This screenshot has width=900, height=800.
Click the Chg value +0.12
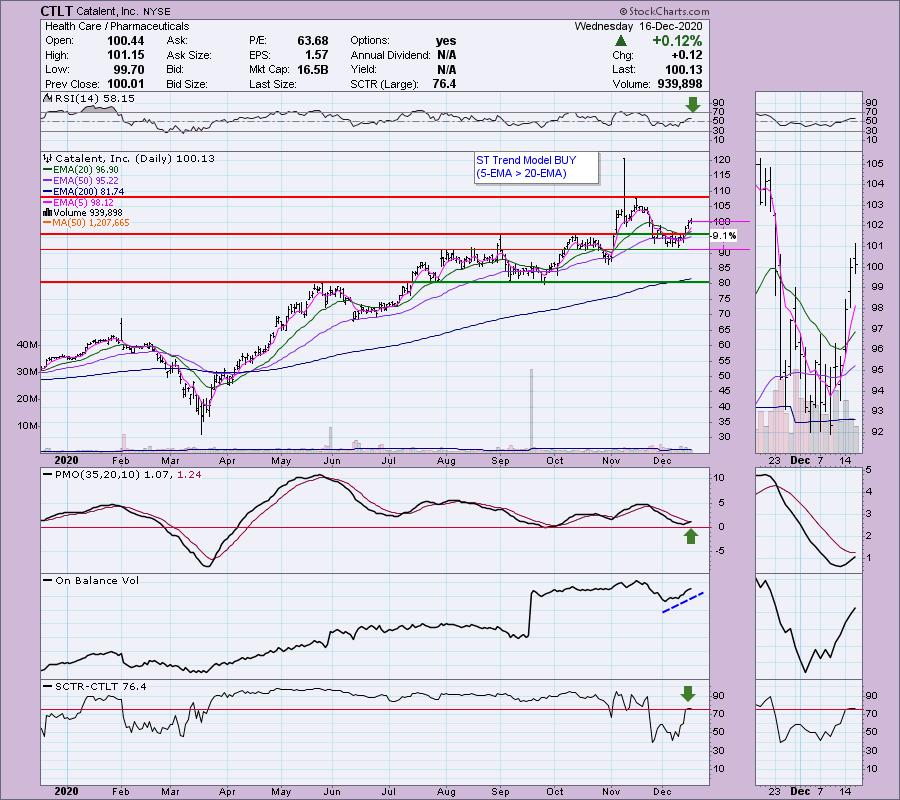click(686, 55)
